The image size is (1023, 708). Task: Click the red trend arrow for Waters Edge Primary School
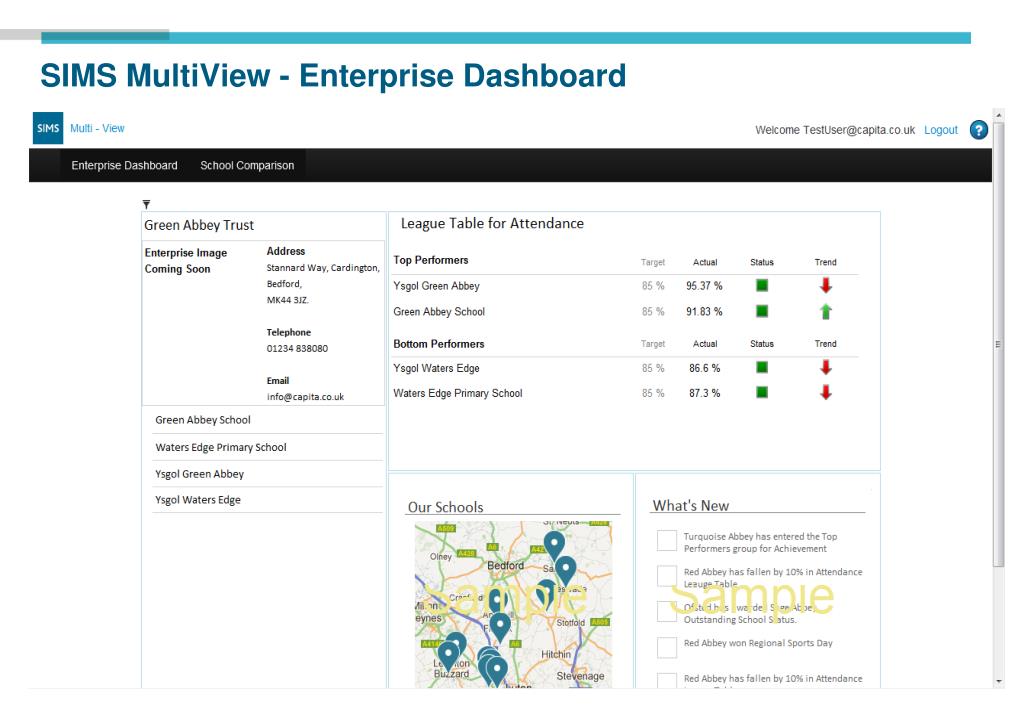point(825,393)
